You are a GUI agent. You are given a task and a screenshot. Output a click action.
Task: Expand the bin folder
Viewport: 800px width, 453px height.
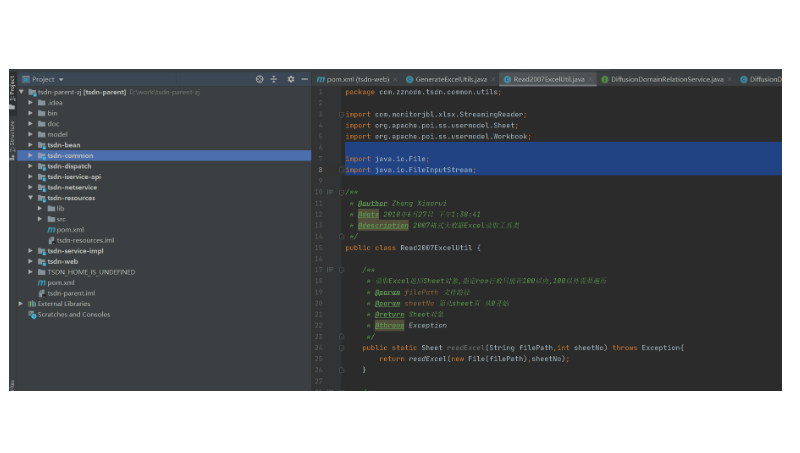(x=31, y=113)
